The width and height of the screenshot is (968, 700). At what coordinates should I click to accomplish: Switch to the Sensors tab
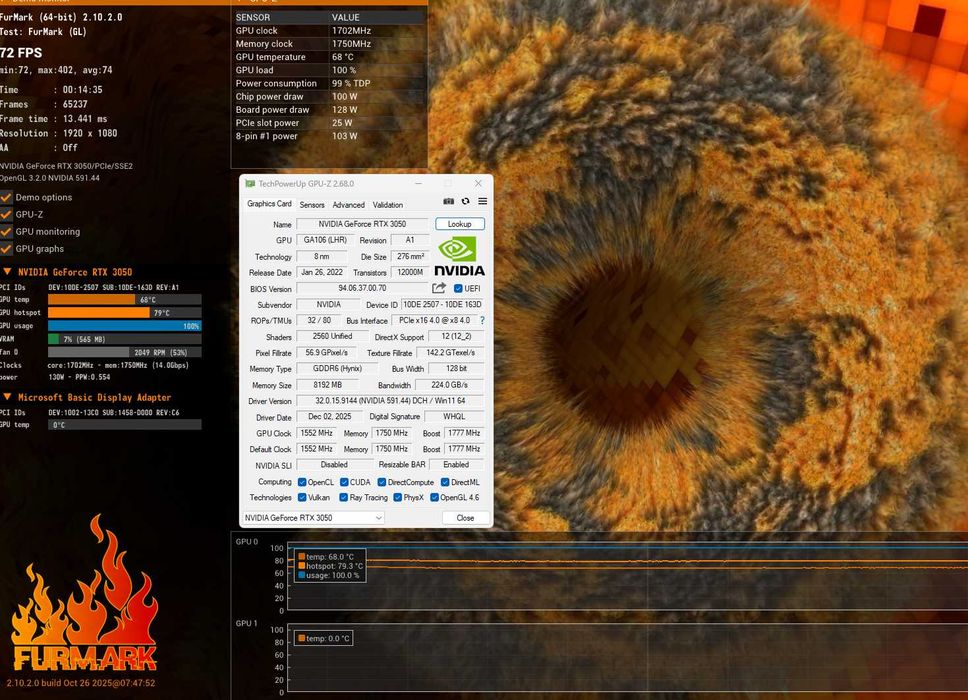coord(312,205)
